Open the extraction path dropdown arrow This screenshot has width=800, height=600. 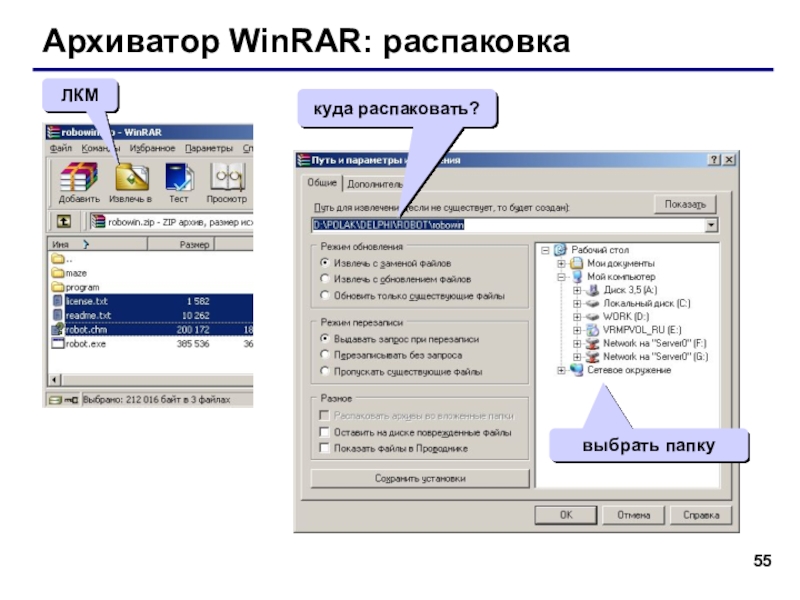tap(711, 224)
